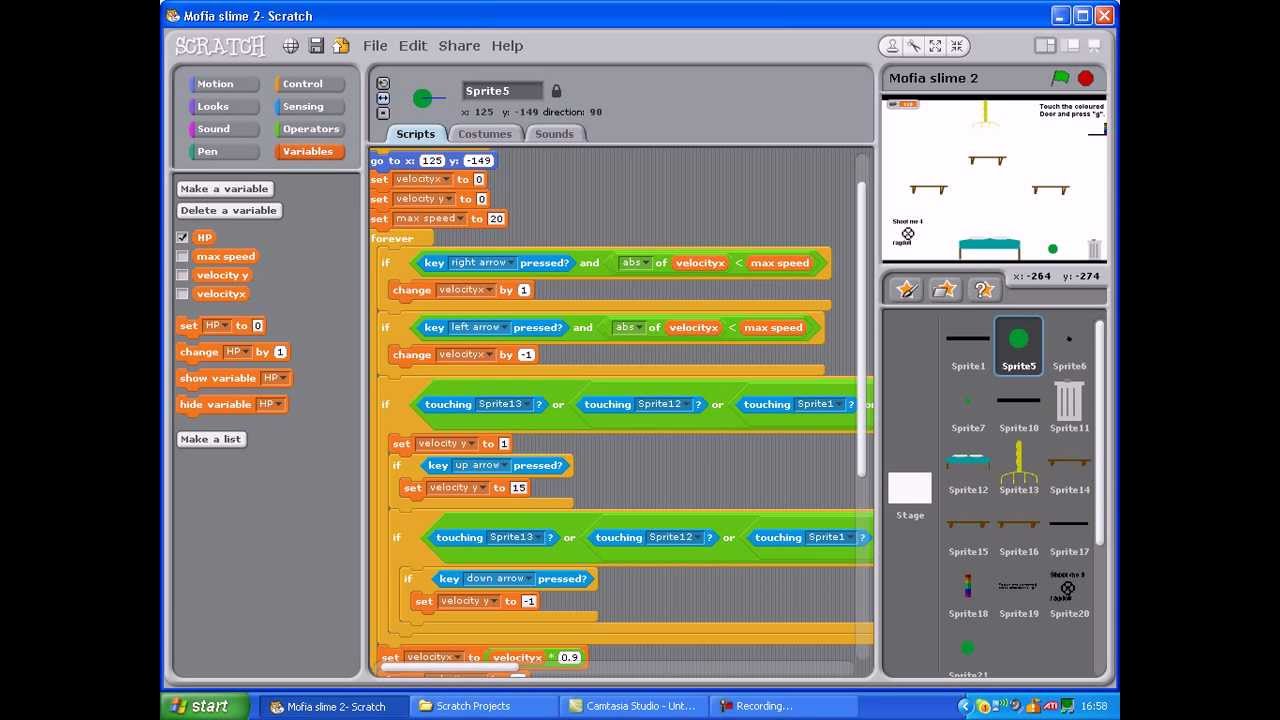Select the Stage thumbnail
Screen dimensions: 1280x720
[910, 495]
